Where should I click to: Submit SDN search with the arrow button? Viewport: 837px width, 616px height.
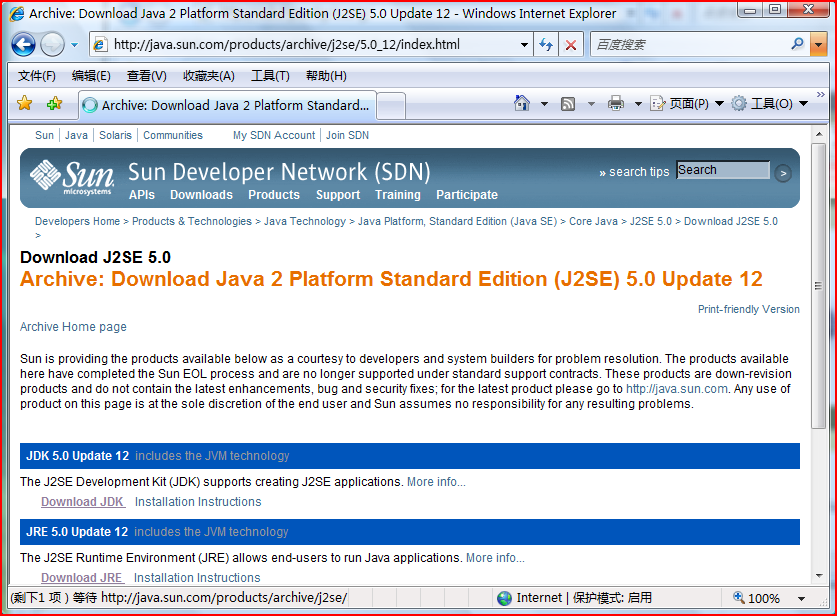[783, 173]
